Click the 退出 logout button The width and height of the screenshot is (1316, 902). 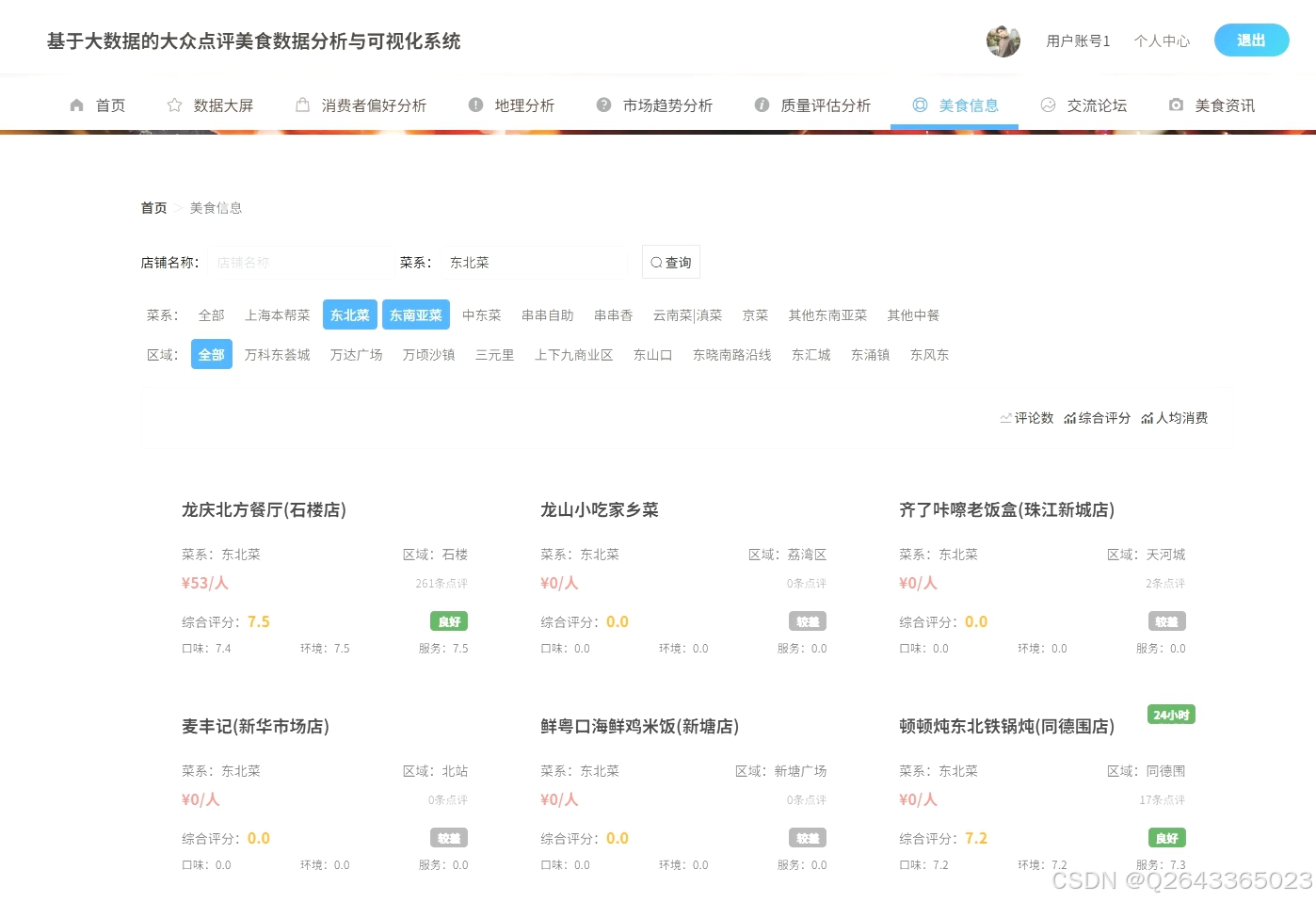pos(1251,40)
